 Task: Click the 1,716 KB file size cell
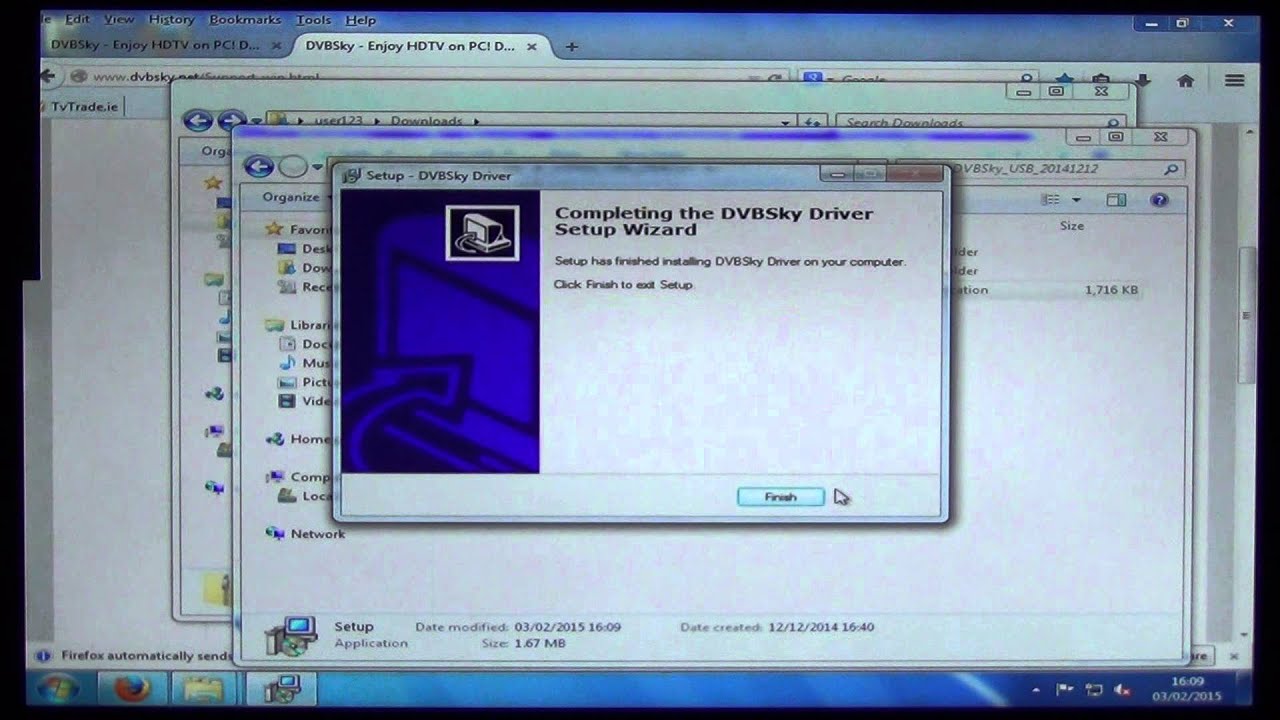point(1111,290)
